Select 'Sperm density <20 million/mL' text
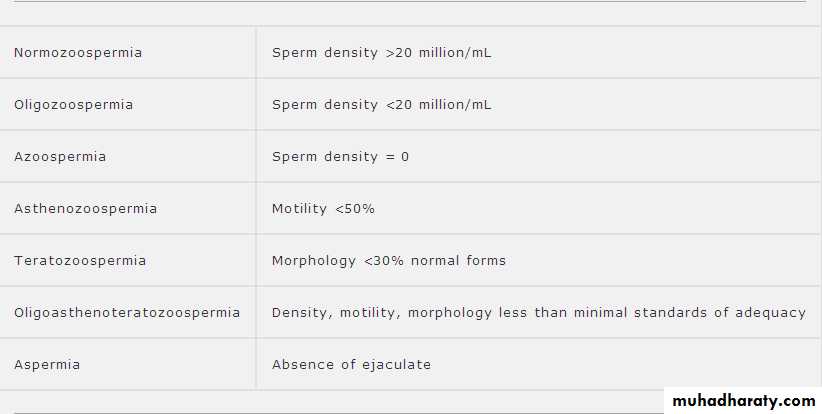This screenshot has width=822, height=414. pos(381,105)
